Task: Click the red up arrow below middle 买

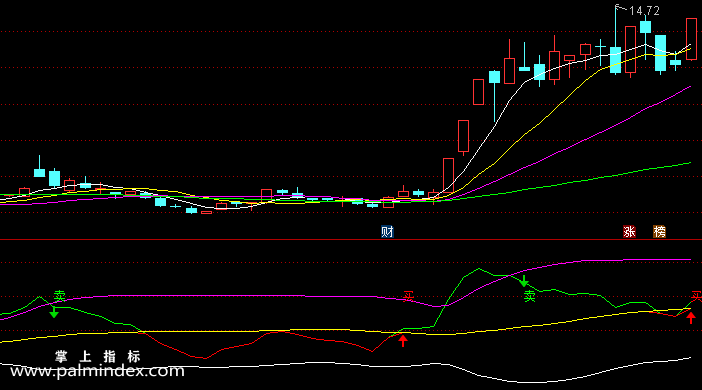Action: (x=403, y=341)
